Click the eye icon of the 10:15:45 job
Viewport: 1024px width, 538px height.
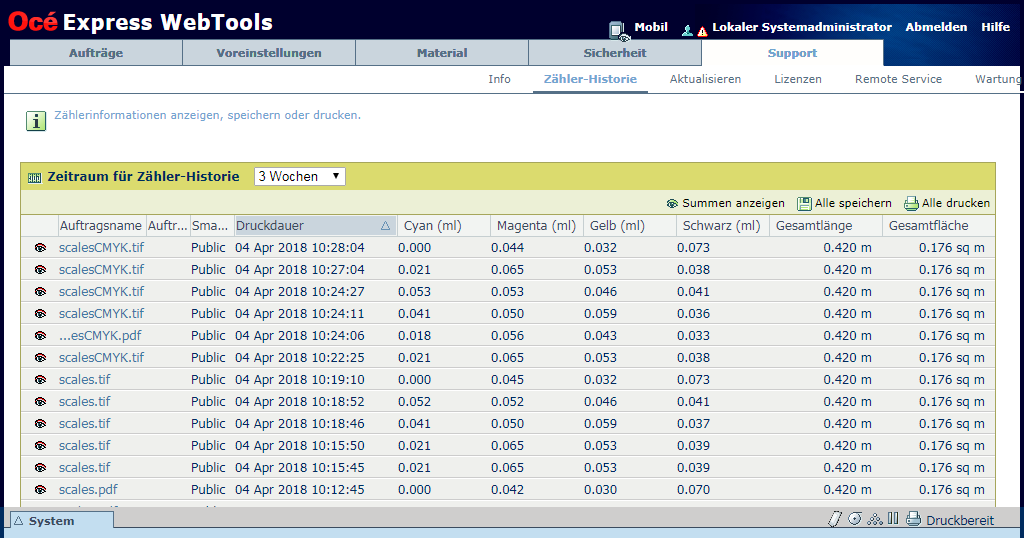pos(40,467)
